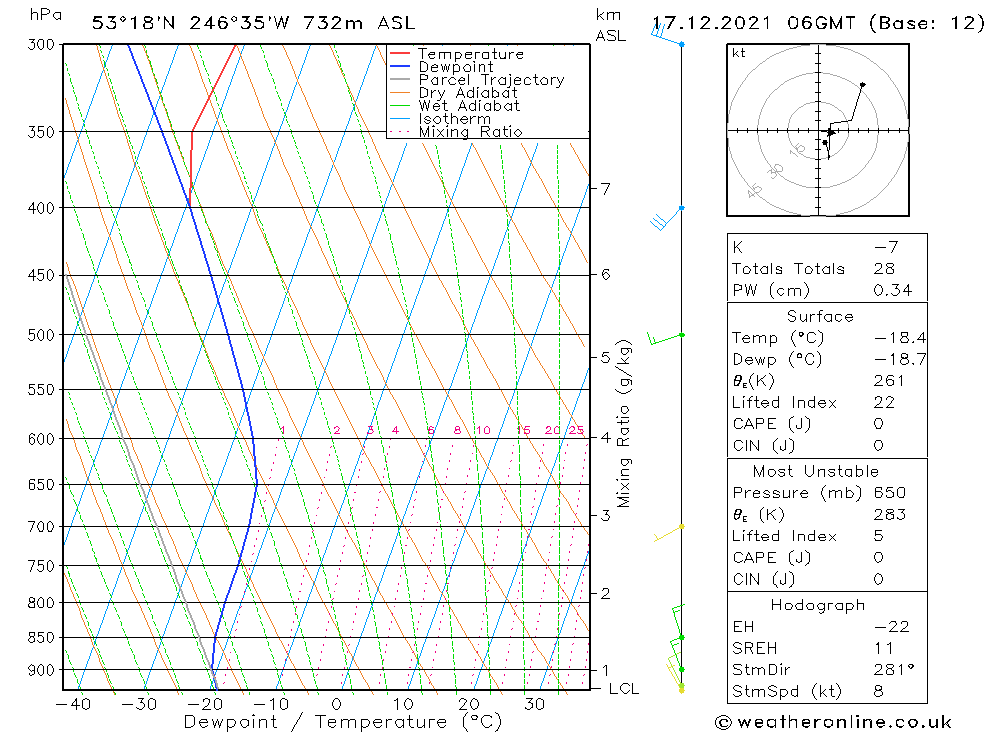The width and height of the screenshot is (1000, 733).
Task: Click the PW (cm) value 0.34
Action: 893,291
